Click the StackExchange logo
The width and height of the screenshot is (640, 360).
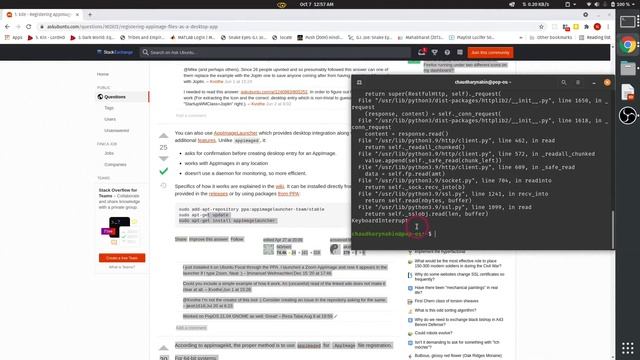coord(115,52)
